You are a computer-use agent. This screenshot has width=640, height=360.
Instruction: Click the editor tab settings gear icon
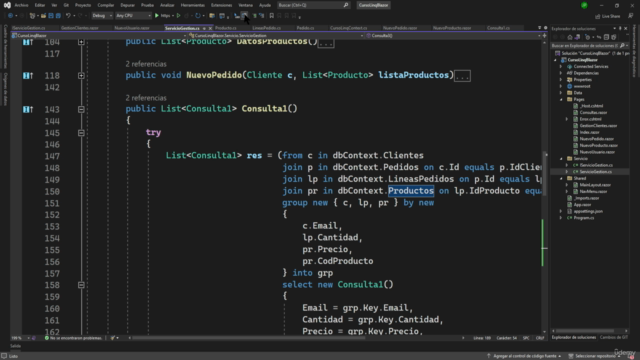[545, 28]
